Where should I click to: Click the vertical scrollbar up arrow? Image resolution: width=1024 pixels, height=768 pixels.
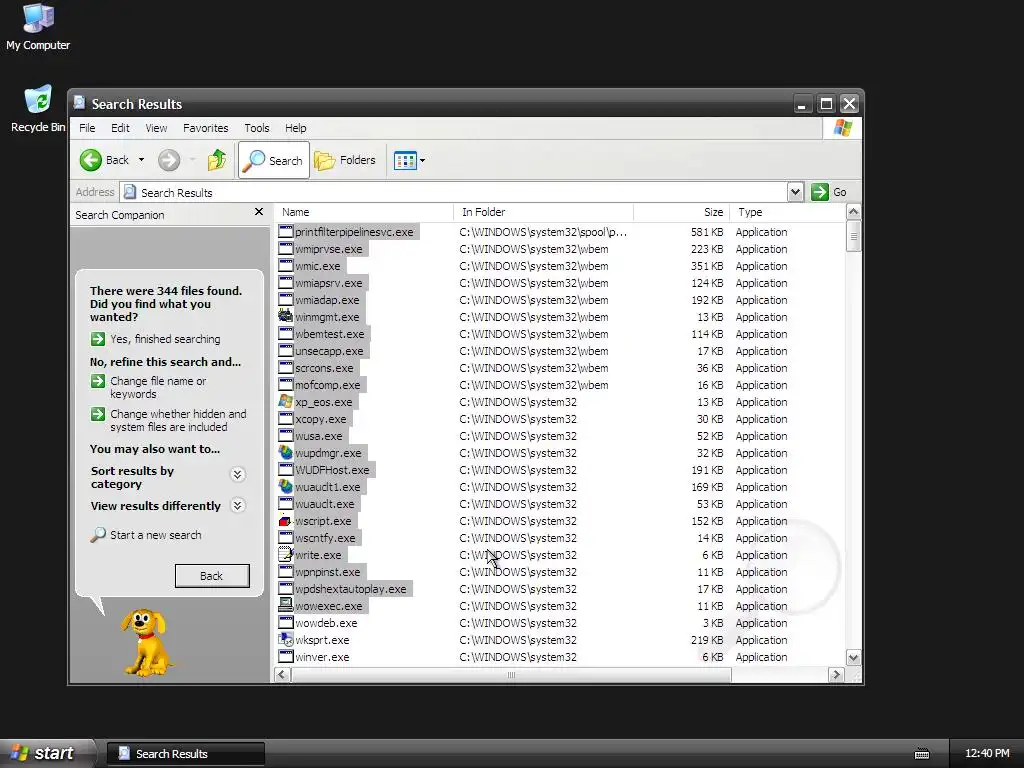click(x=853, y=212)
